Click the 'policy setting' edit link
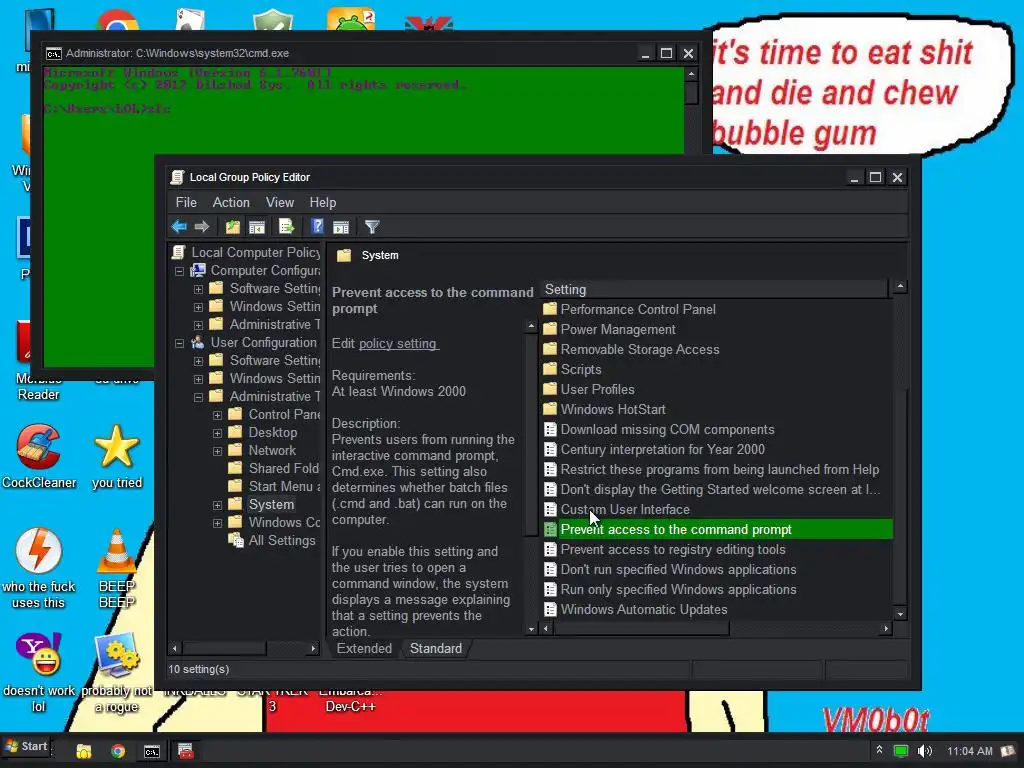The height and width of the screenshot is (768, 1024). 398,344
